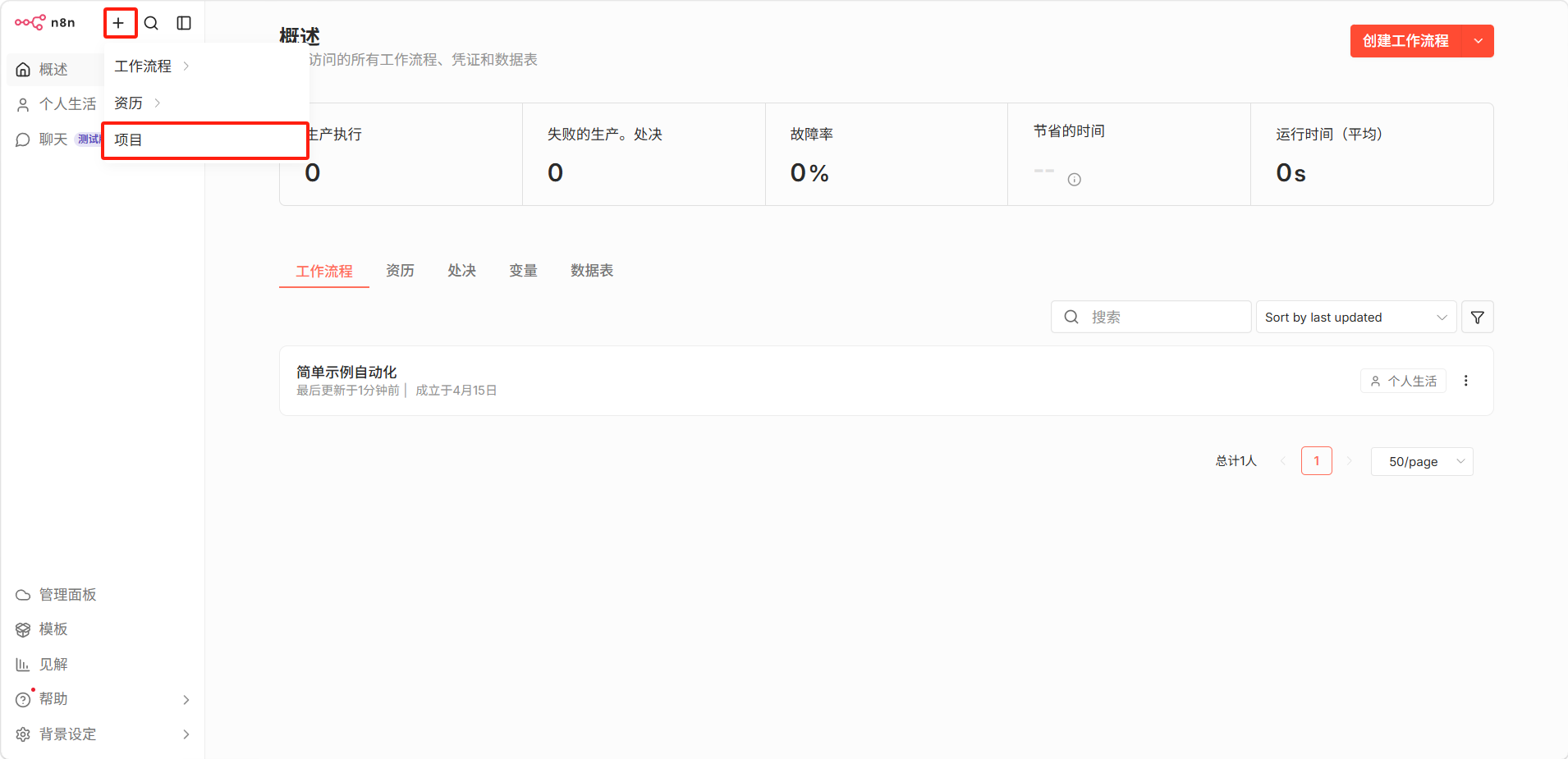Open three-dot menu for 简单示例自动化
The width and height of the screenshot is (1568, 759).
tap(1465, 381)
